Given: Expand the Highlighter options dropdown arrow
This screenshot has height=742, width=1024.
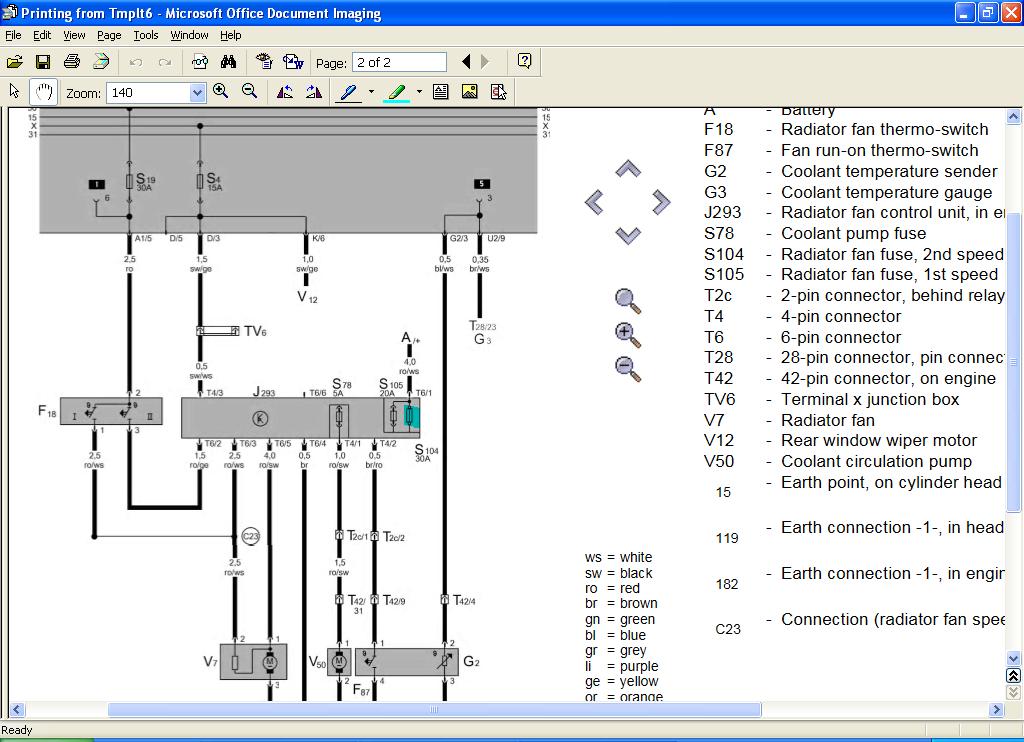Looking at the screenshot, I should [419, 92].
